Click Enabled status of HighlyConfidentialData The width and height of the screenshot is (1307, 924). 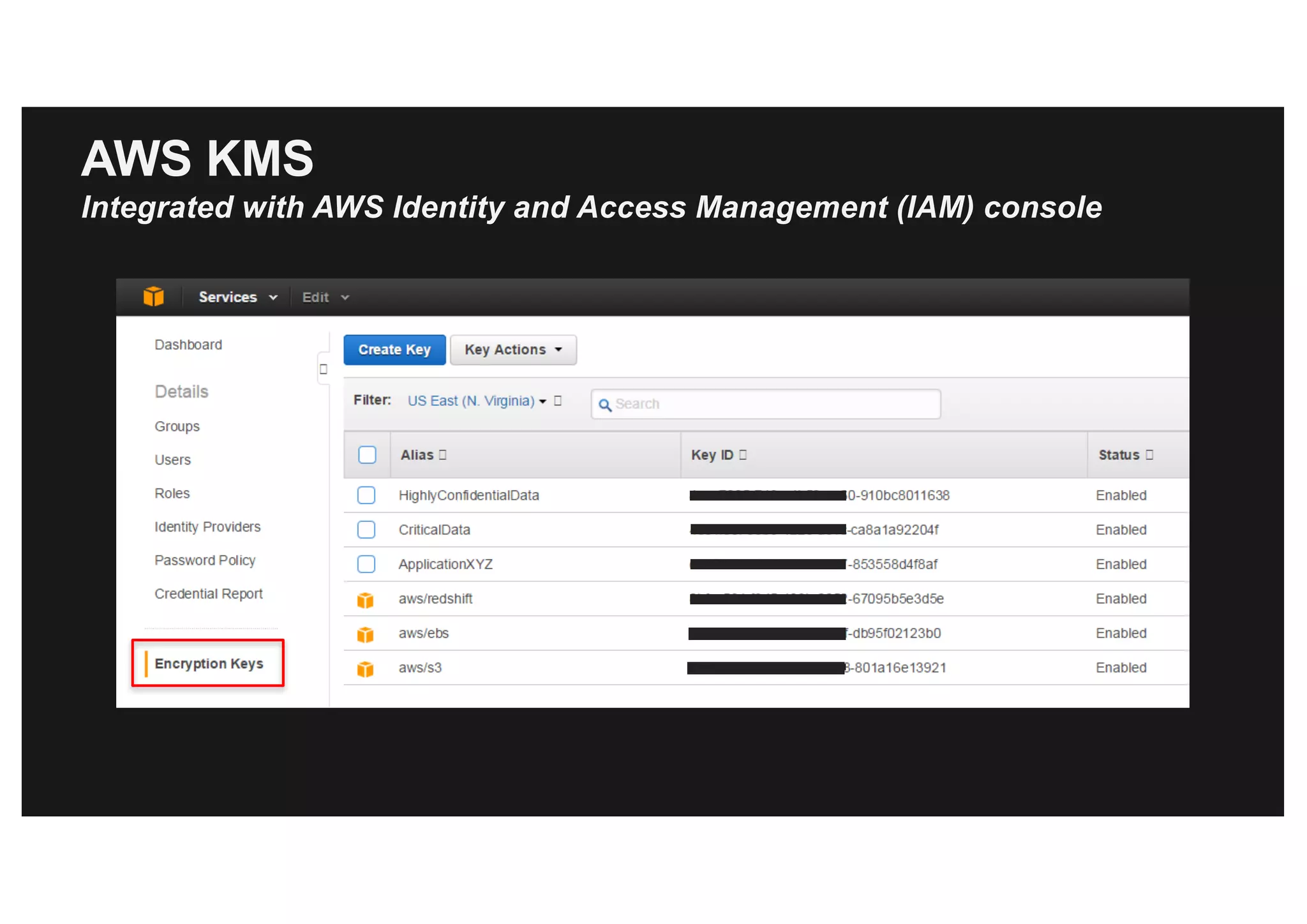pyautogui.click(x=1121, y=495)
